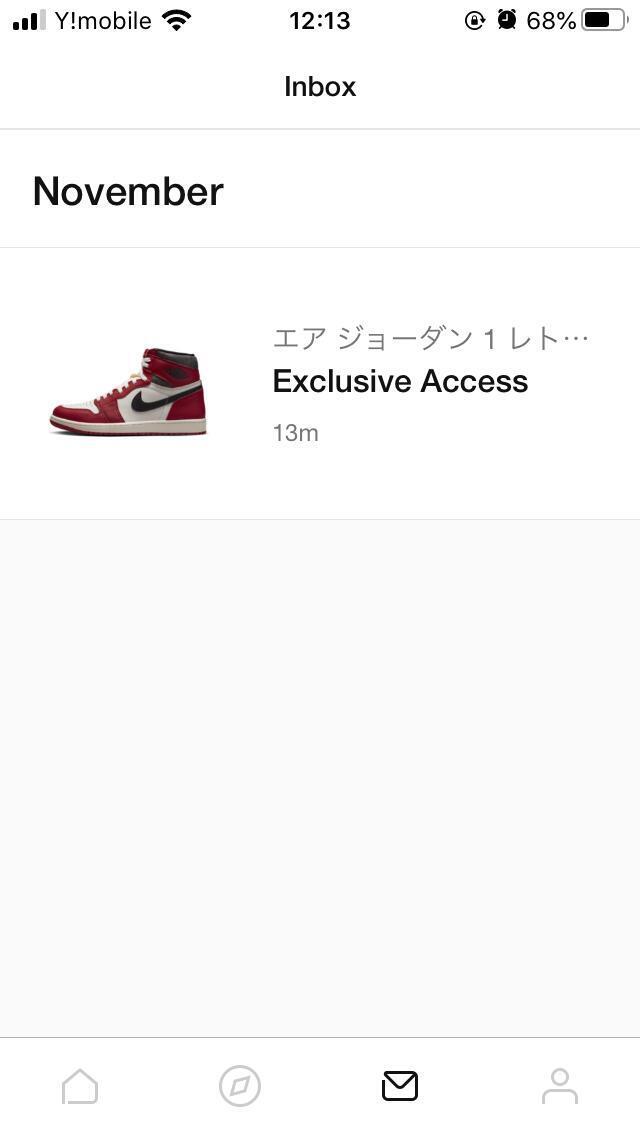Open the Air Jordan 1 sneaker thumbnail
The image size is (640, 1136).
pyautogui.click(x=129, y=391)
